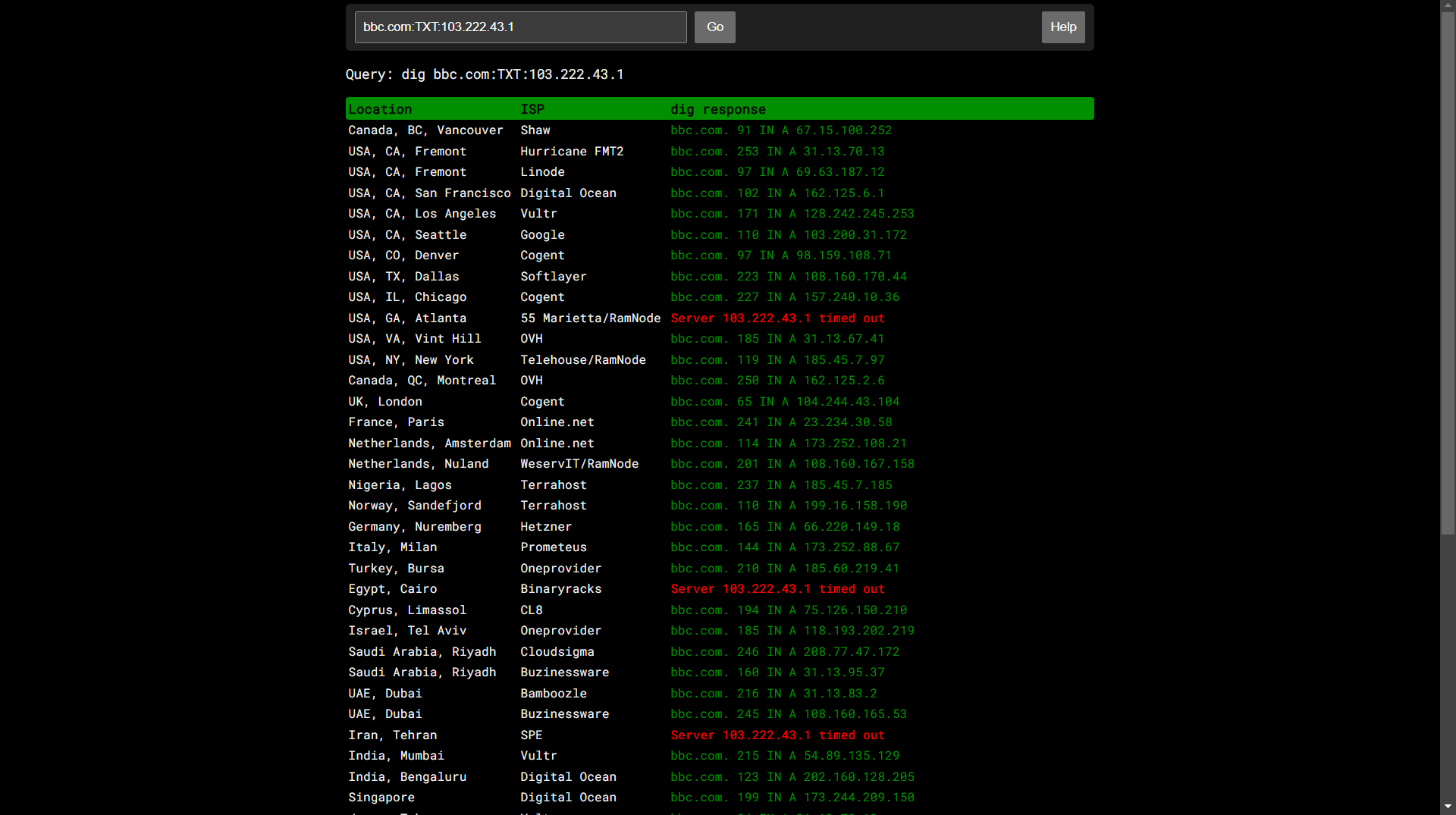The image size is (1456, 815).
Task: Click the Egypt, Cairo timed out response
Action: [777, 589]
